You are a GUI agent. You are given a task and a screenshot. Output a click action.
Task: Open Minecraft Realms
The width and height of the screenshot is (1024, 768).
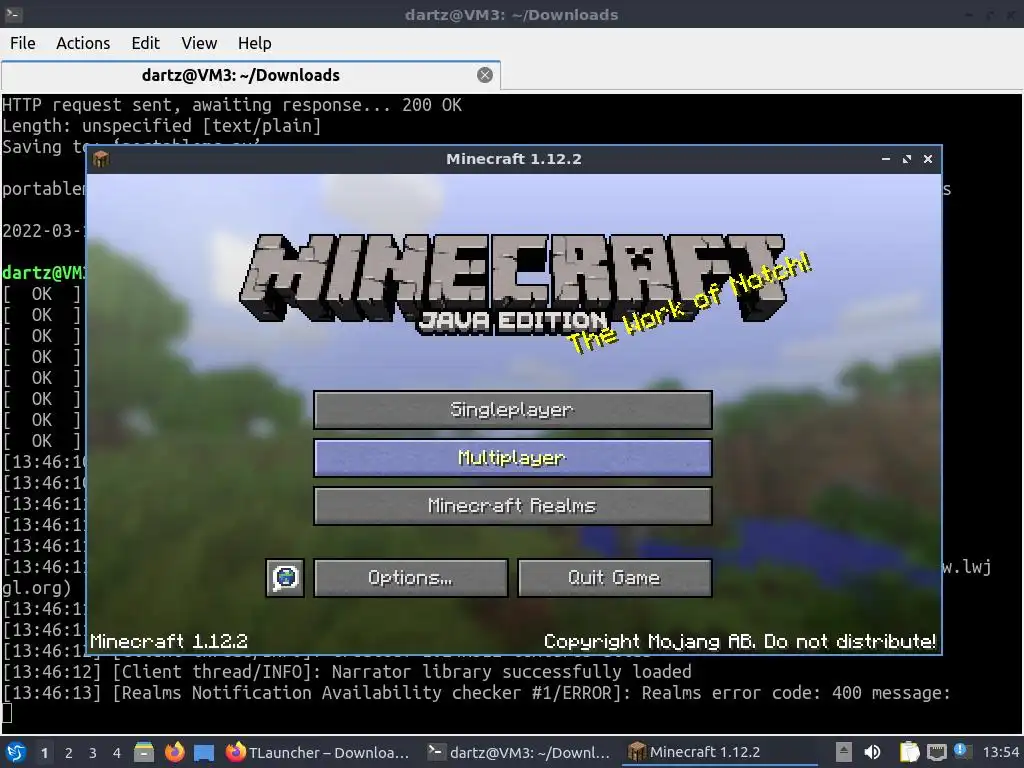point(513,506)
